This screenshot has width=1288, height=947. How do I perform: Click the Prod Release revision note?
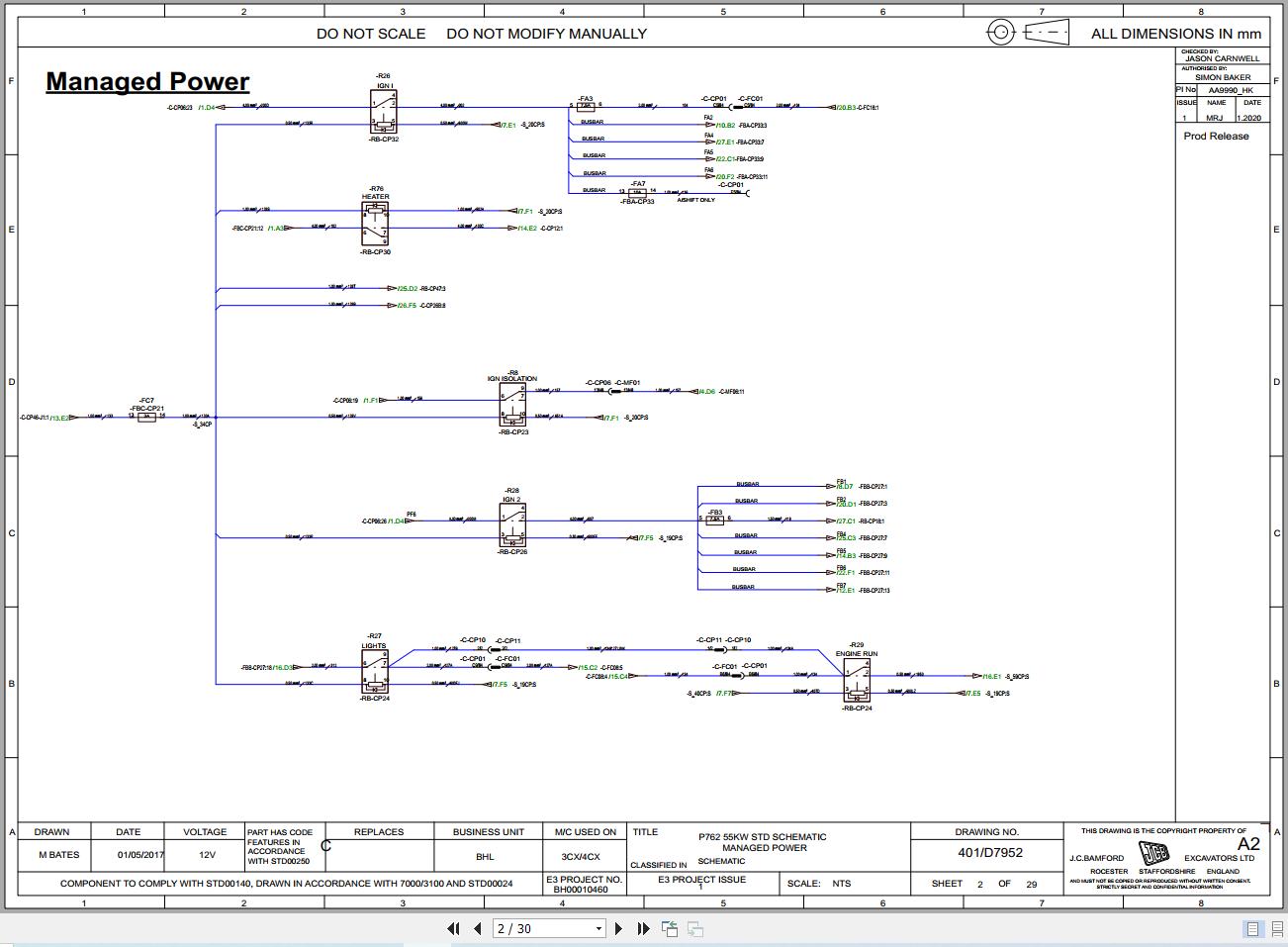1216,137
